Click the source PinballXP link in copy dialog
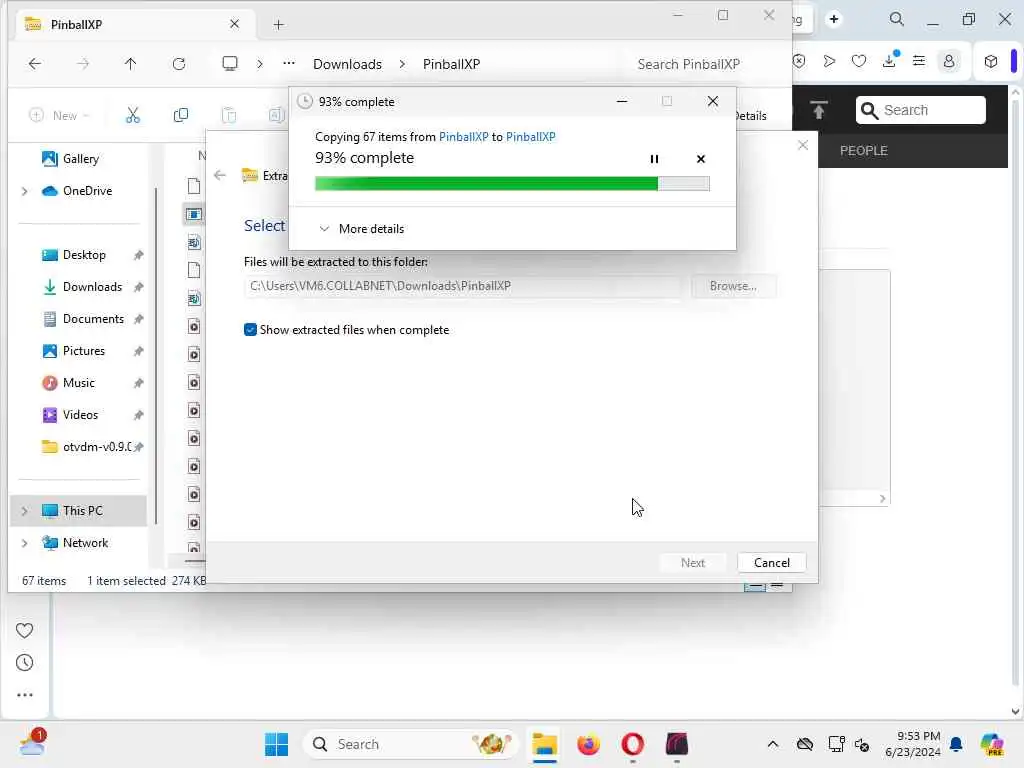The width and height of the screenshot is (1024, 768). pyautogui.click(x=463, y=136)
